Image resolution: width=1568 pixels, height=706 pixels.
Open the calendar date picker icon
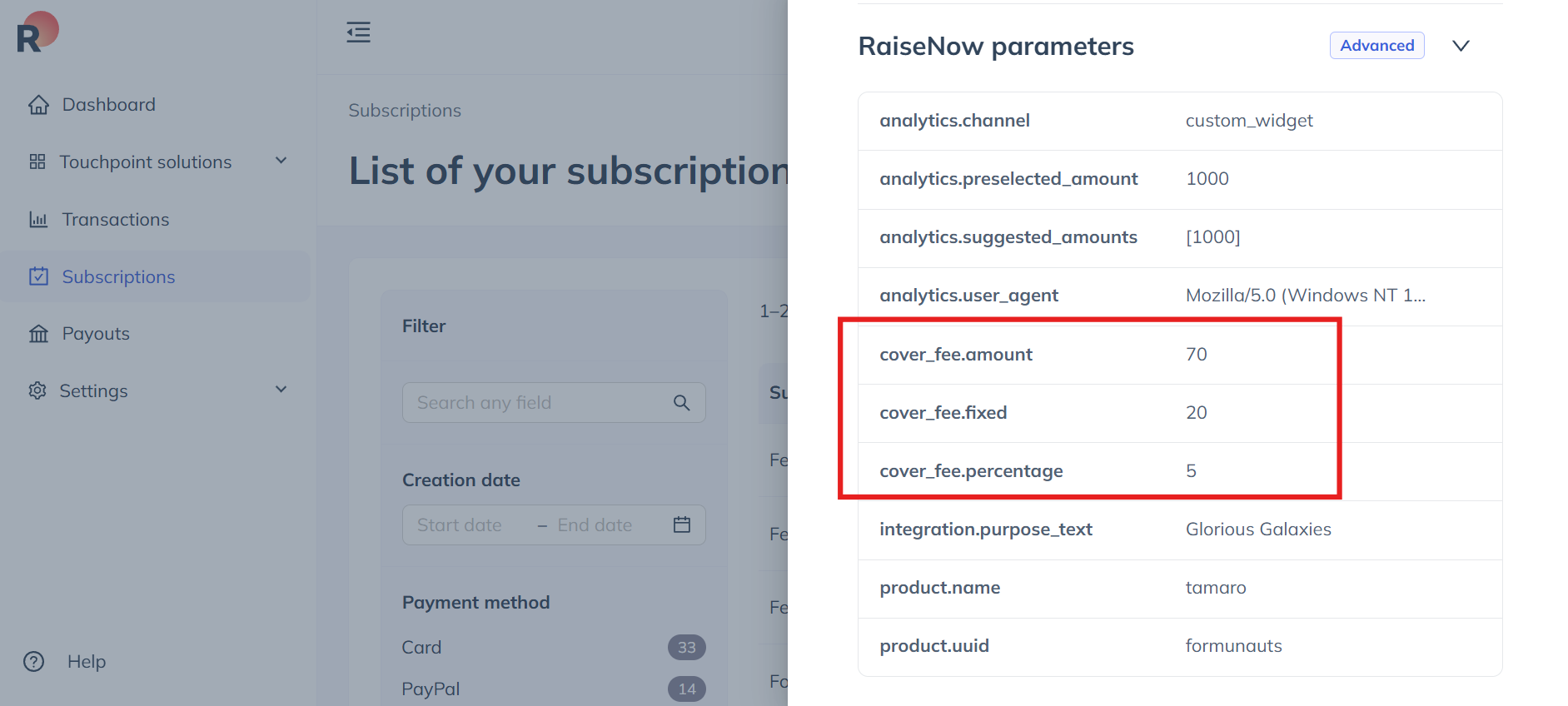[682, 525]
